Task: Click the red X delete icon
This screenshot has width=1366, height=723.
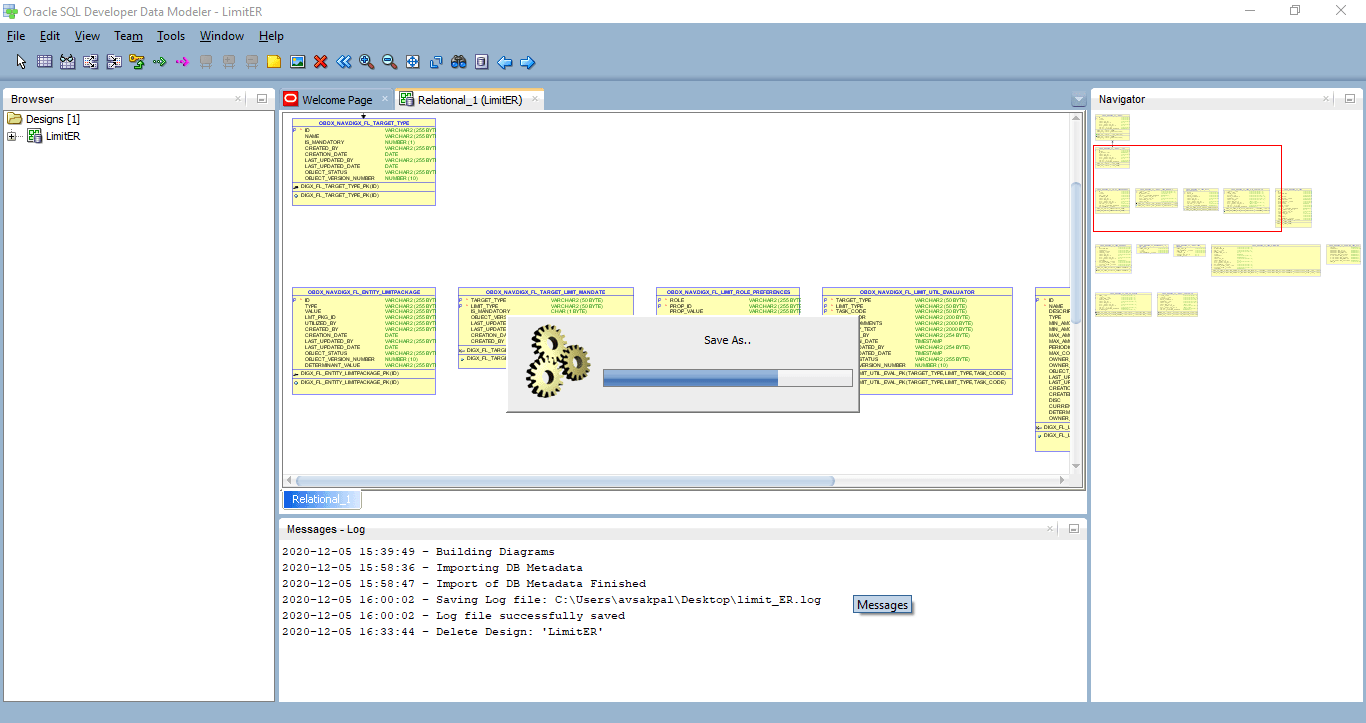Action: [321, 62]
